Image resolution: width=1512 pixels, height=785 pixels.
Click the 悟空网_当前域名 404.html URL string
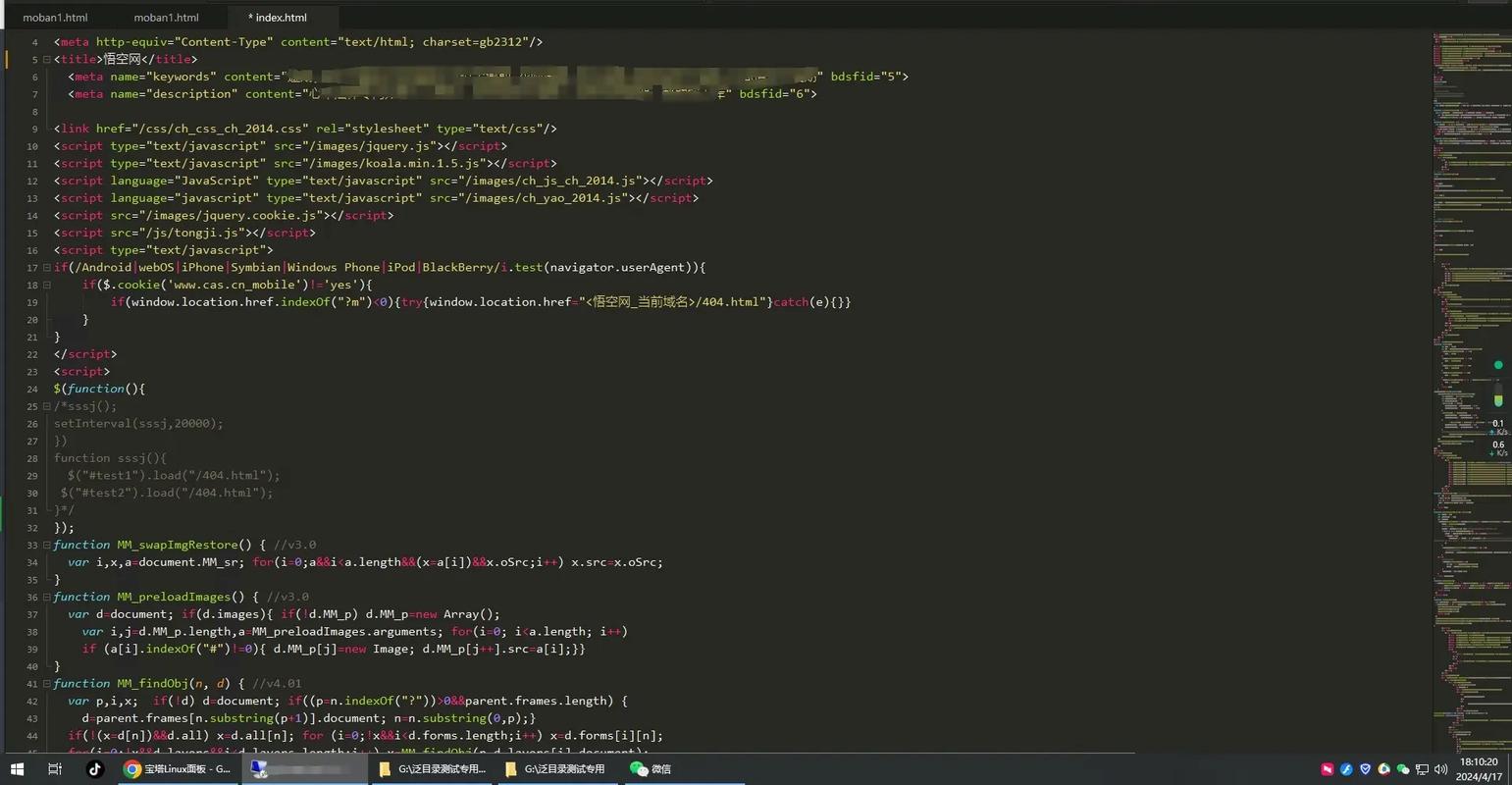point(672,302)
